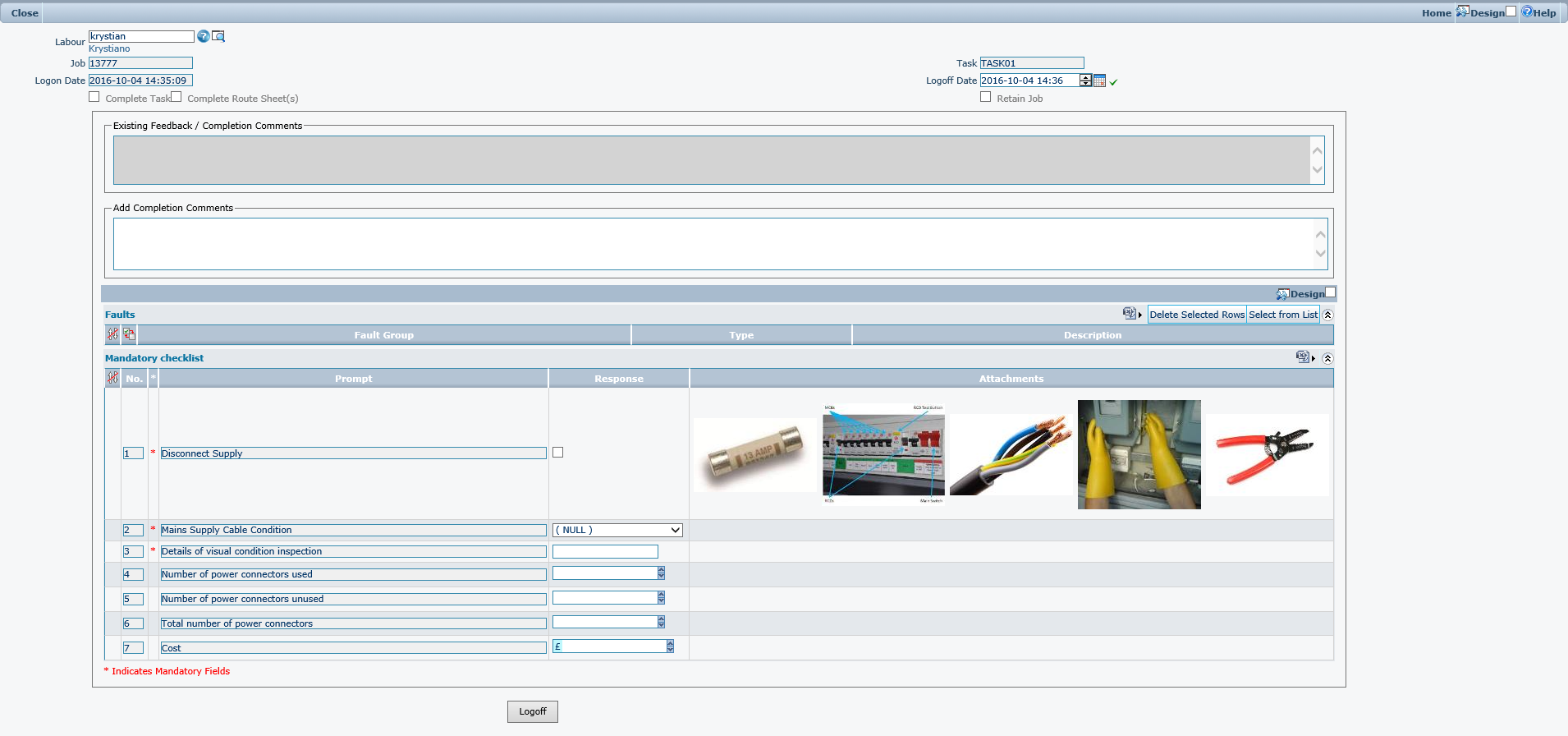Open the Mains Supply Cable Condition dropdown
This screenshot has width=1568, height=736.
coord(617,531)
